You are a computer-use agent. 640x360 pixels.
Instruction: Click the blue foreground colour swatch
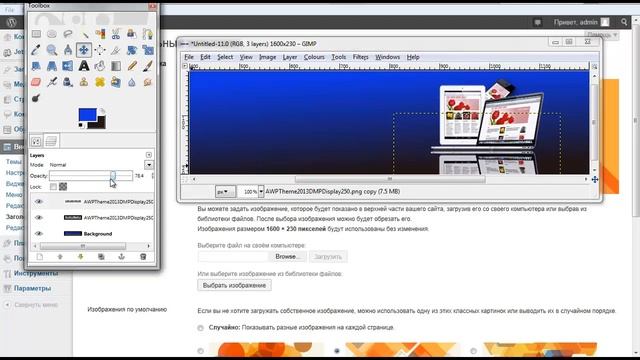tap(87, 114)
